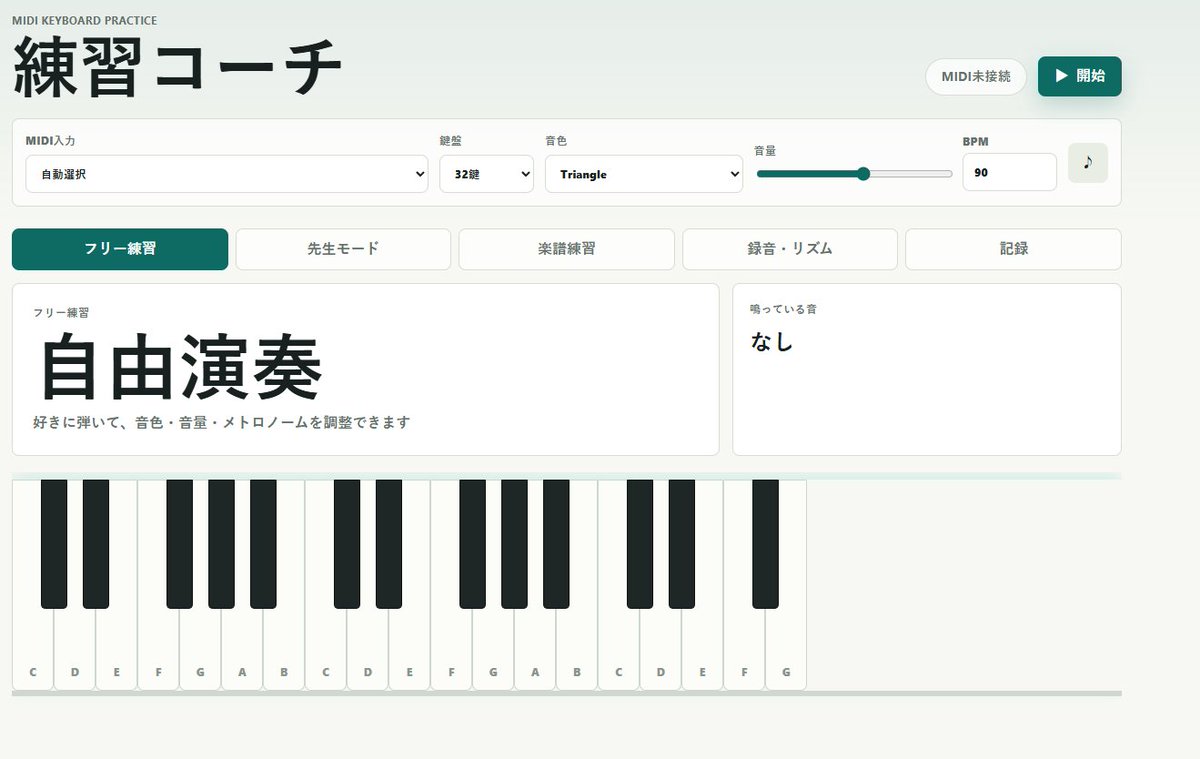The width and height of the screenshot is (1200, 759).
Task: Play the lowest C-sharp black key
Action: tap(54, 544)
